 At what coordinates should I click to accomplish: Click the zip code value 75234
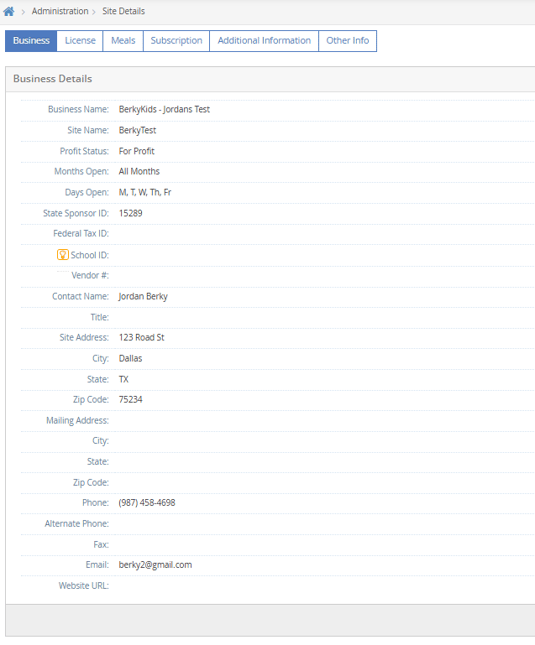coord(130,399)
